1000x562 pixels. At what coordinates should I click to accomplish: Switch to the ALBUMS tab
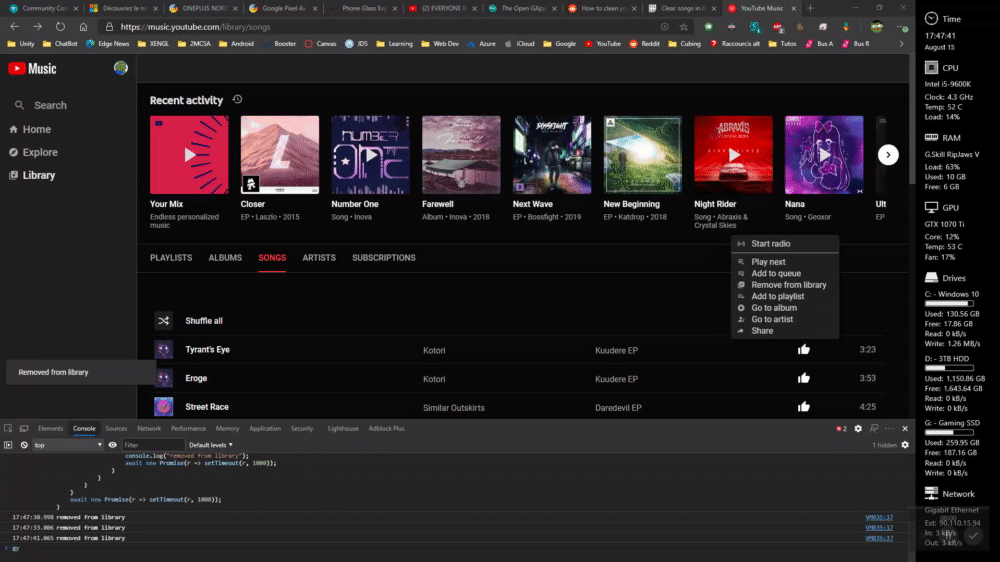tap(225, 258)
